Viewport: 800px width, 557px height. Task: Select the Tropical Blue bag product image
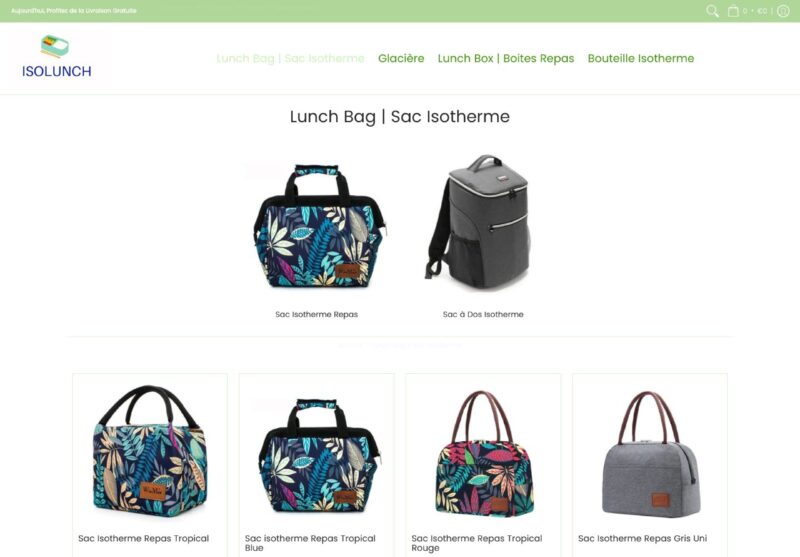tap(318, 456)
